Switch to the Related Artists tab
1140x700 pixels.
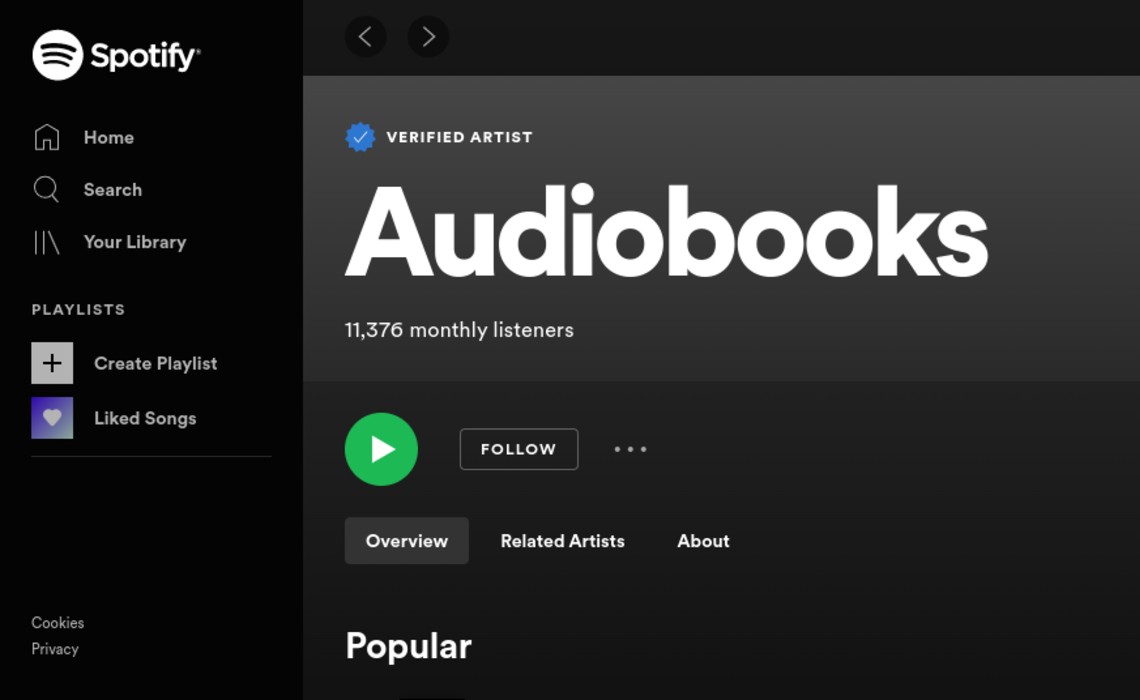coord(562,541)
